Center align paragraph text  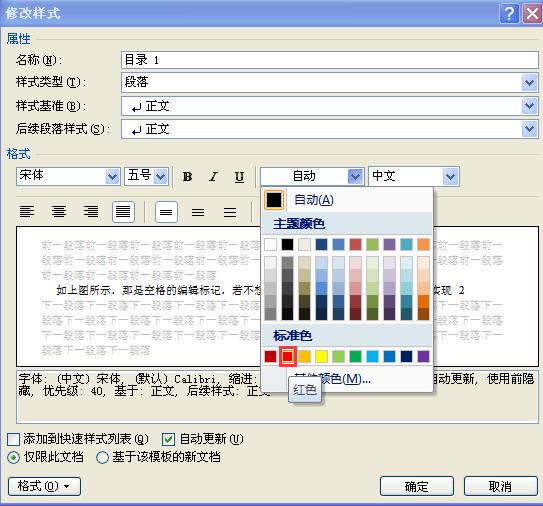[x=59, y=211]
